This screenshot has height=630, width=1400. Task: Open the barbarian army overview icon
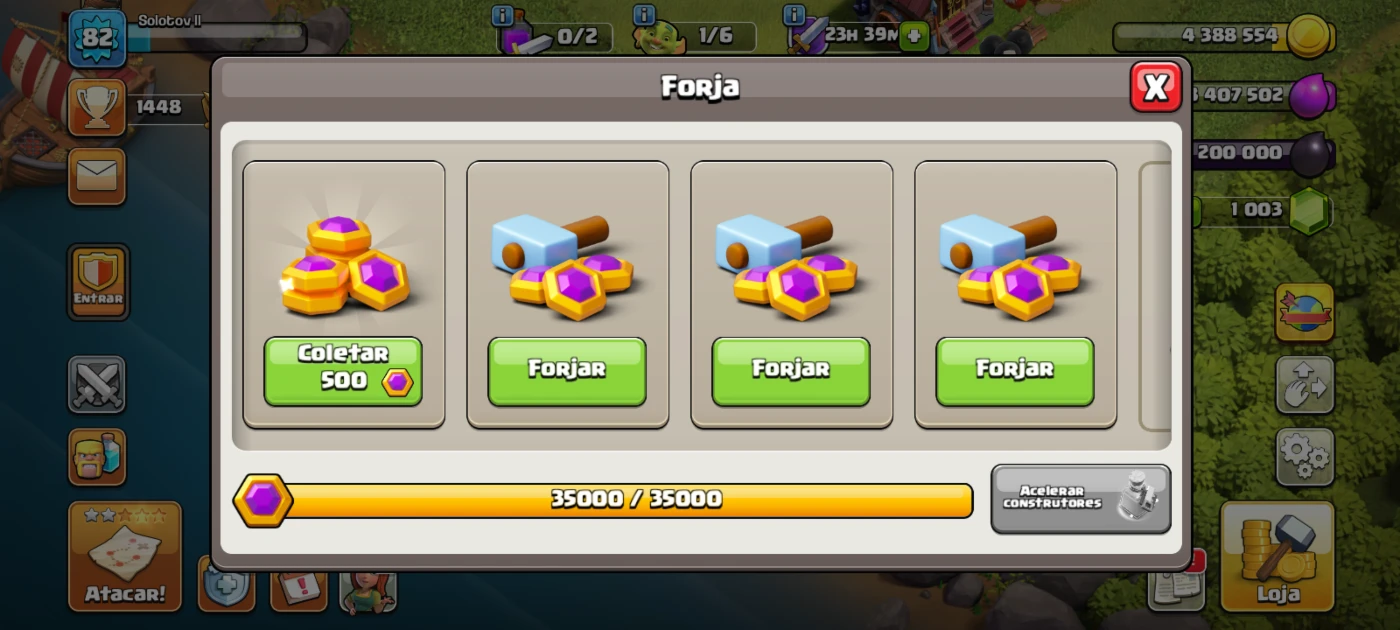click(97, 457)
